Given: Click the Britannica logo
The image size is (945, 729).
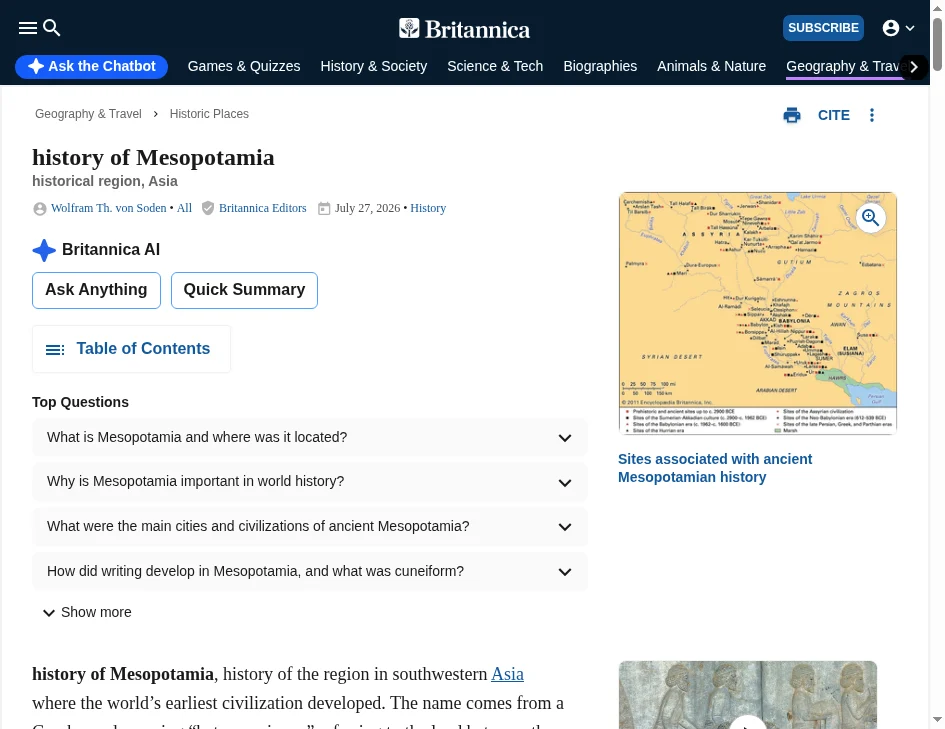Looking at the screenshot, I should click(465, 29).
